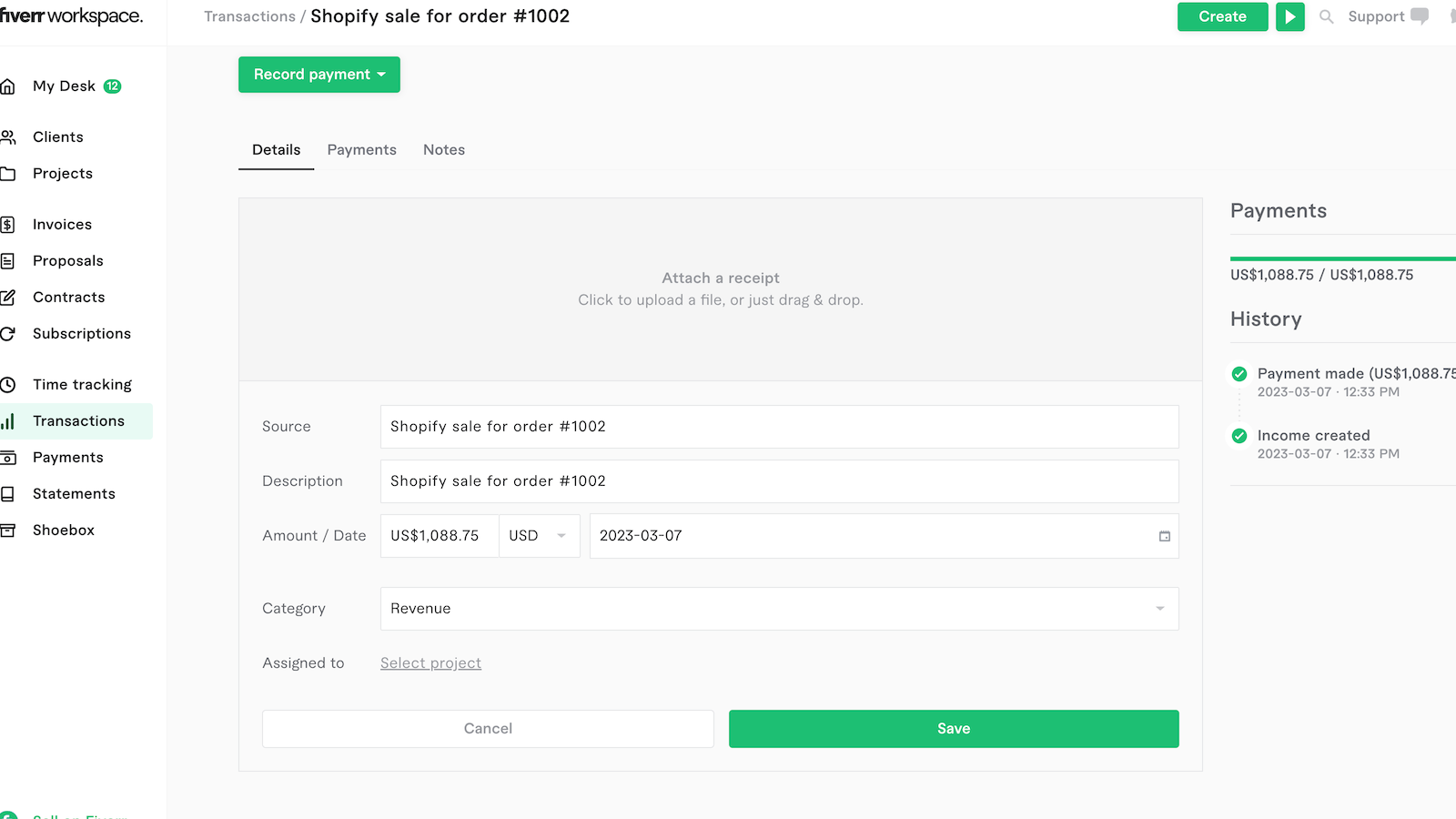Click the Time tracking clock icon
Image resolution: width=1456 pixels, height=819 pixels.
[7, 385]
